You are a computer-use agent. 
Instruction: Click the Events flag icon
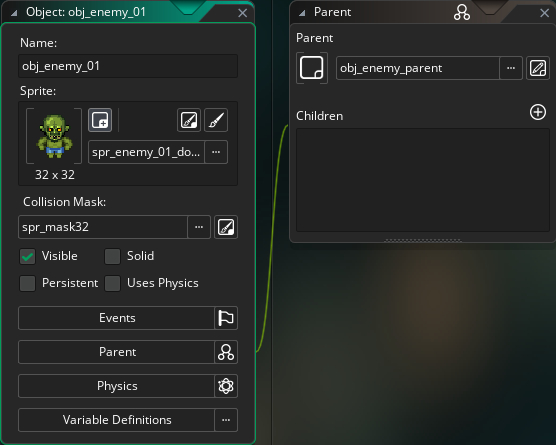click(x=226, y=318)
